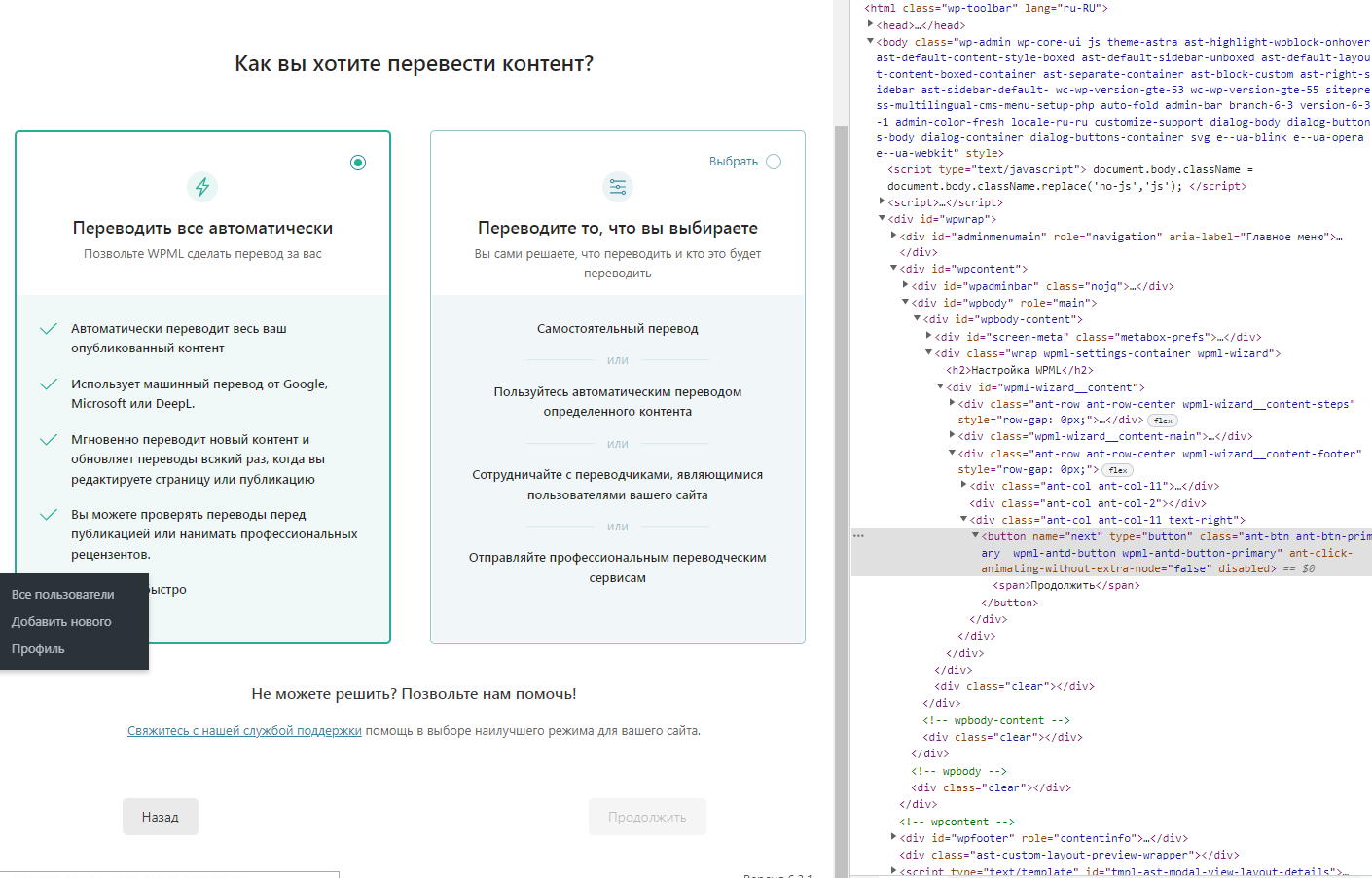Select the <h2>Настройка WPML</h2> element line
This screenshot has height=878, width=1372.
1020,370
